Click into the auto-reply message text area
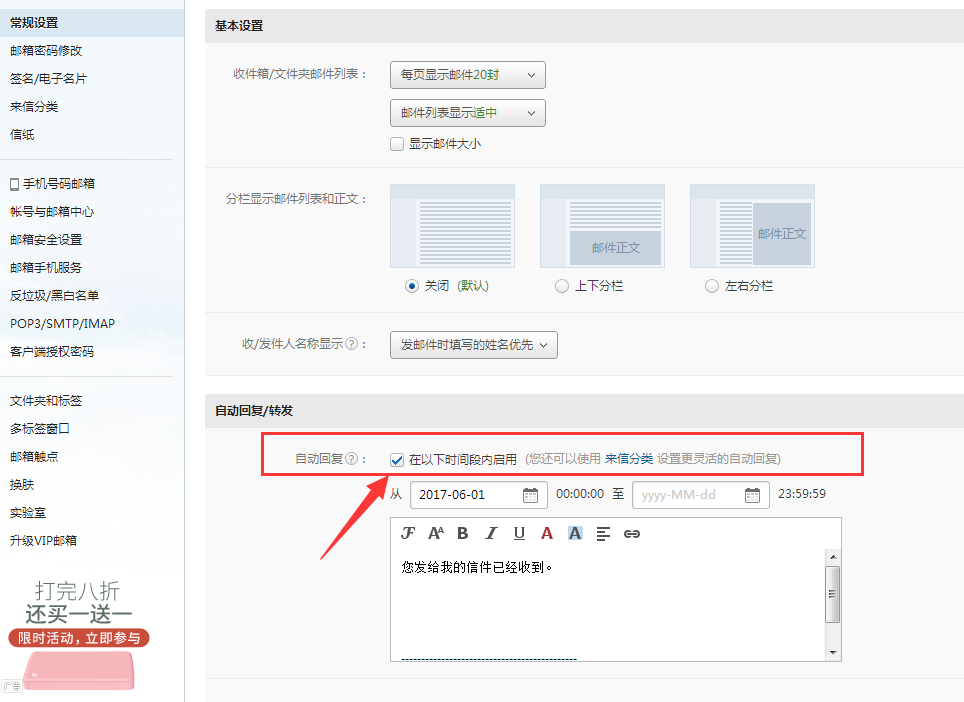Image resolution: width=964 pixels, height=702 pixels. (609, 605)
